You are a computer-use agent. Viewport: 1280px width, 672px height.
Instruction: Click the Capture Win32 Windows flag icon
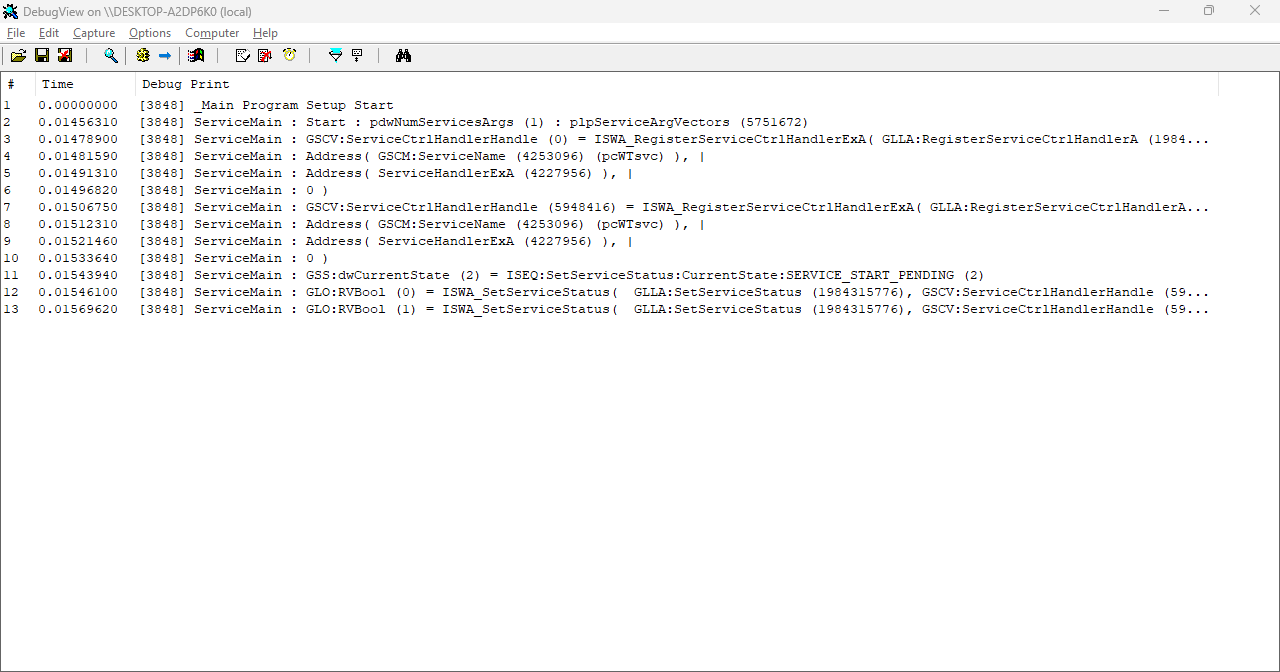click(196, 56)
